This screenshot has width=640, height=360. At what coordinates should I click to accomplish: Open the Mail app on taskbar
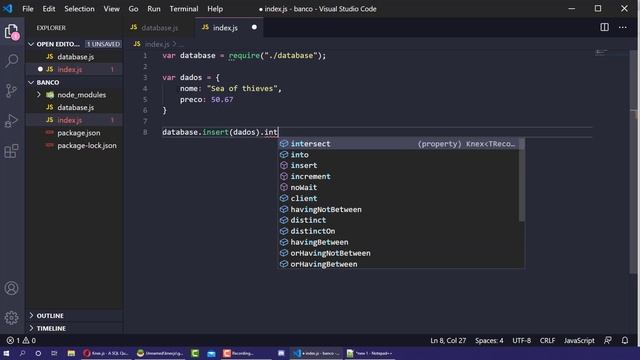(x=211, y=353)
